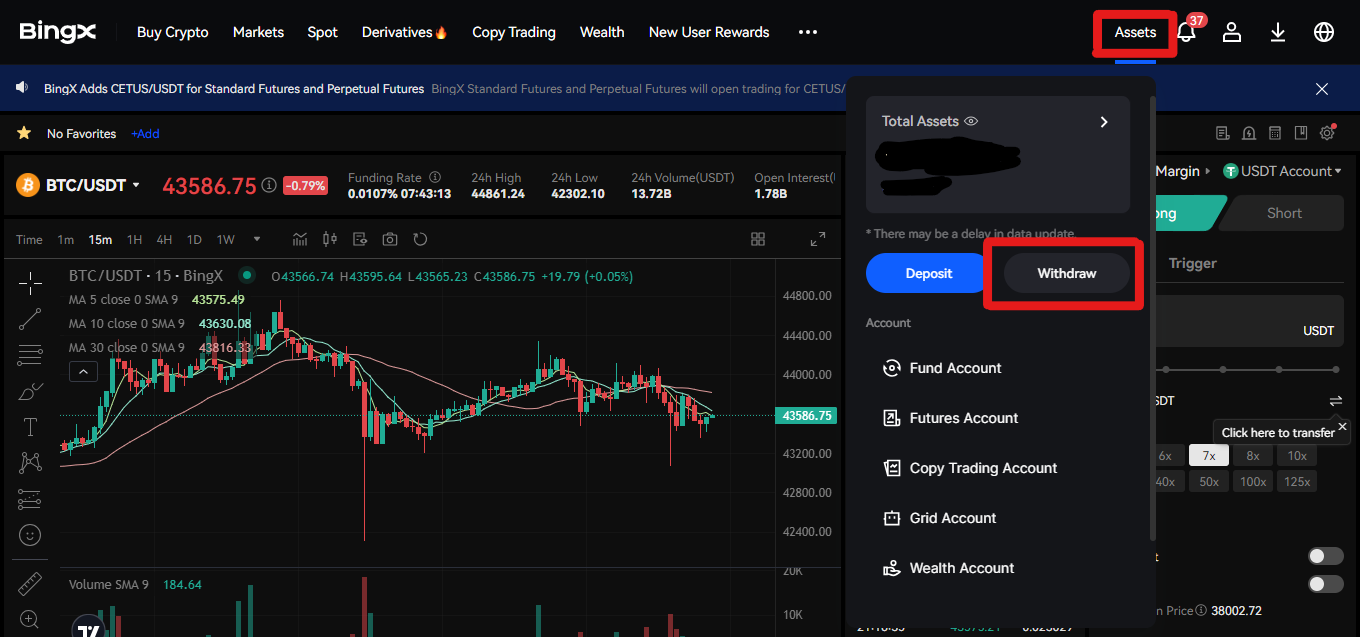Expand chart to fullscreen

(x=818, y=239)
